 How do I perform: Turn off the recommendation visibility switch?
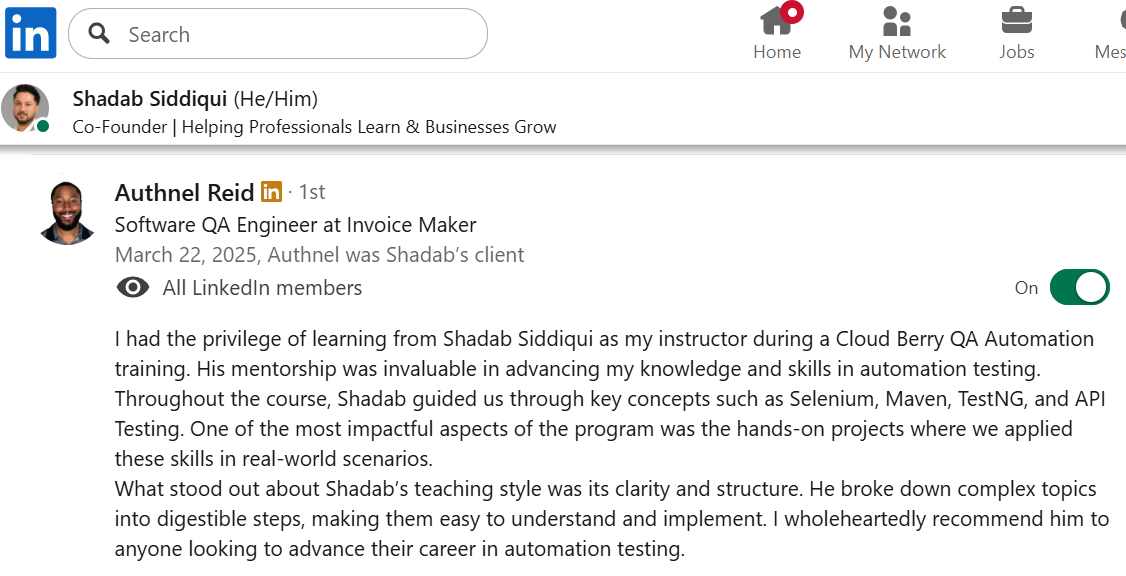click(x=1079, y=287)
